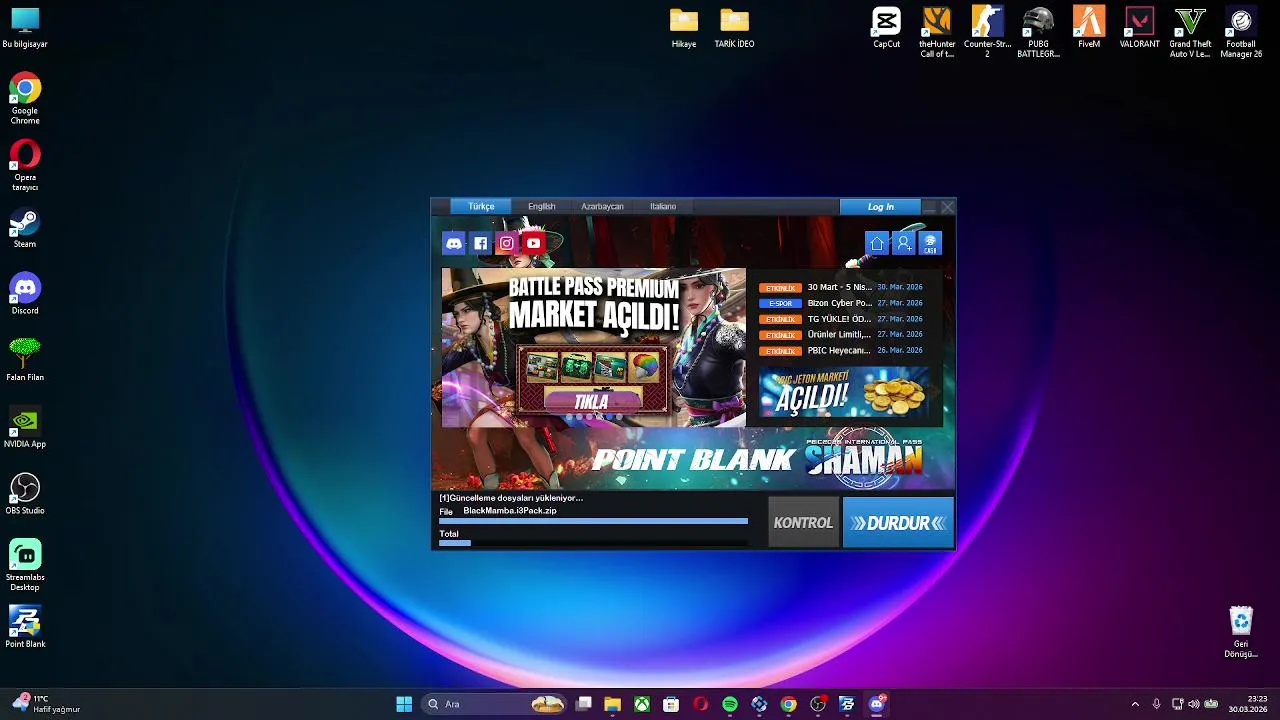Switch to the English language tab
The image size is (1280, 720).
click(x=541, y=206)
